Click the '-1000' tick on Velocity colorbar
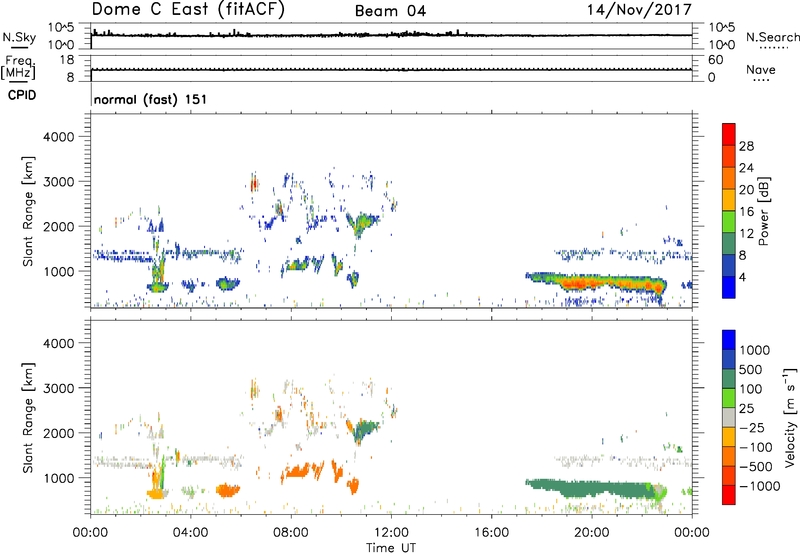 point(760,486)
